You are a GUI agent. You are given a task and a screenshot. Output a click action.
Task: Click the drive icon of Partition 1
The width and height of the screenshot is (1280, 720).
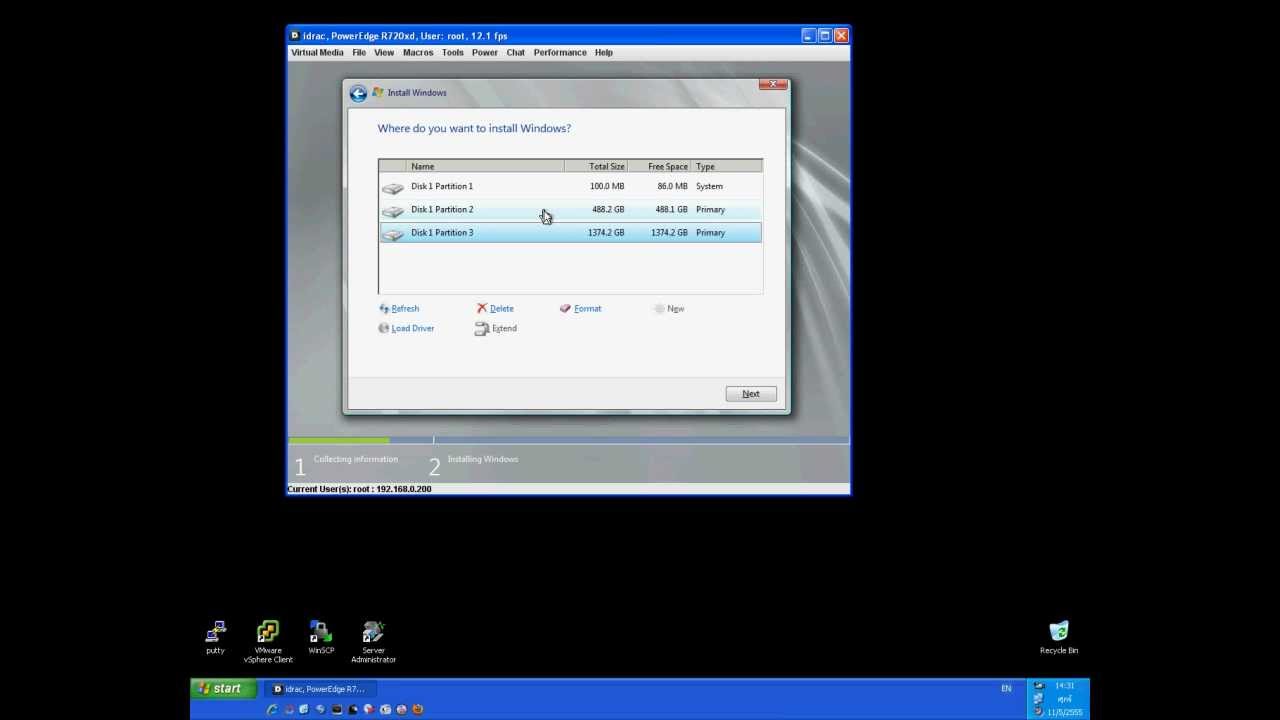coord(393,187)
